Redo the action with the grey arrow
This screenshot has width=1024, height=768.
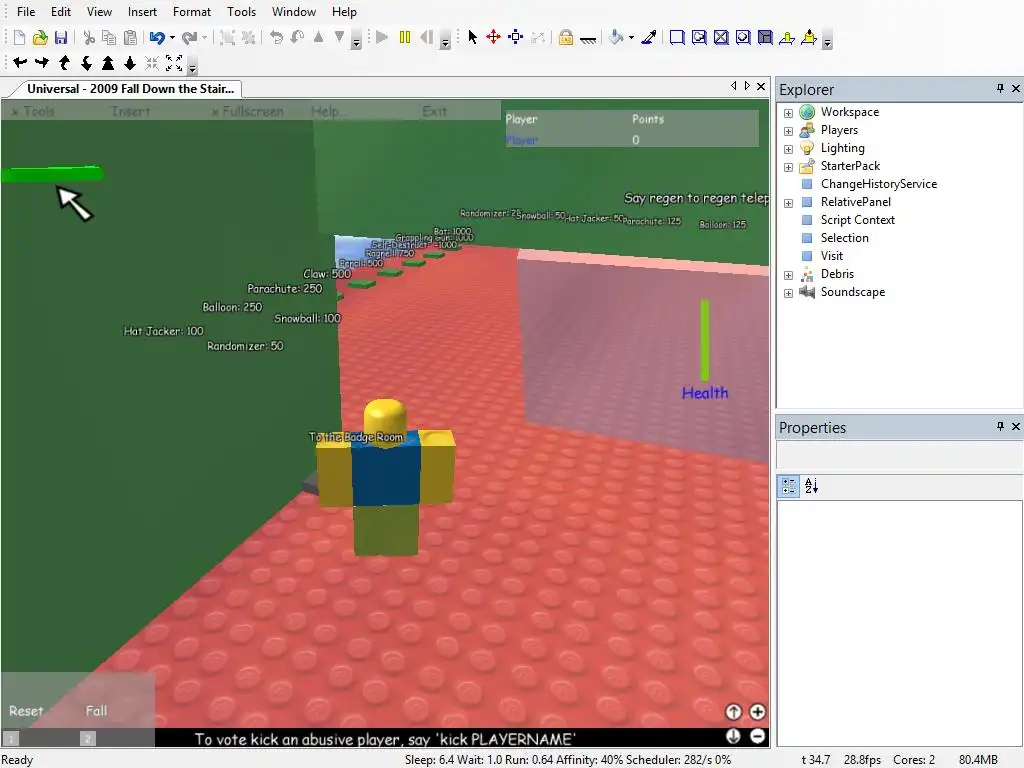coord(189,38)
